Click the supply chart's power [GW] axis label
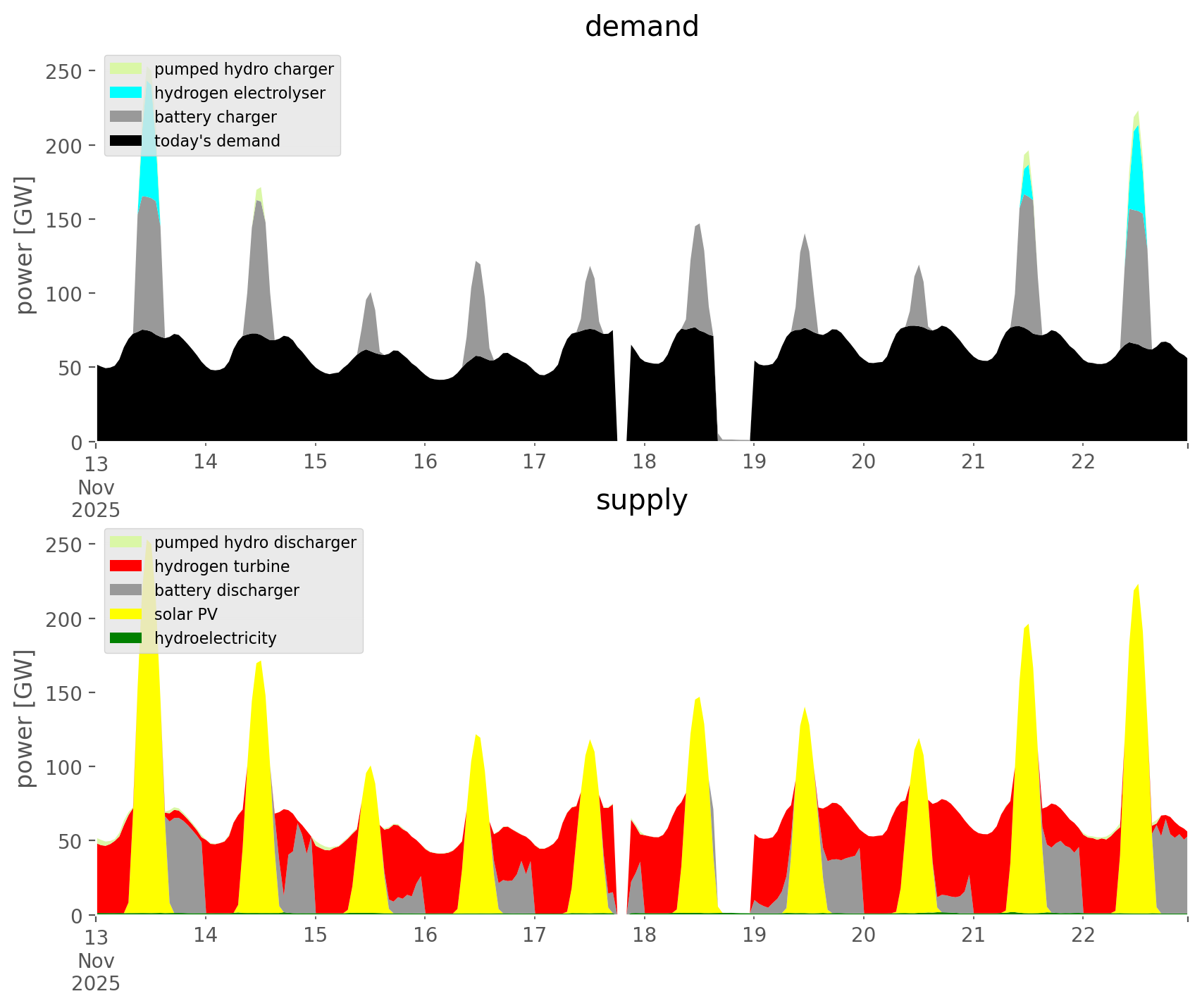This screenshot has height=1008, width=1202. [x=25, y=718]
